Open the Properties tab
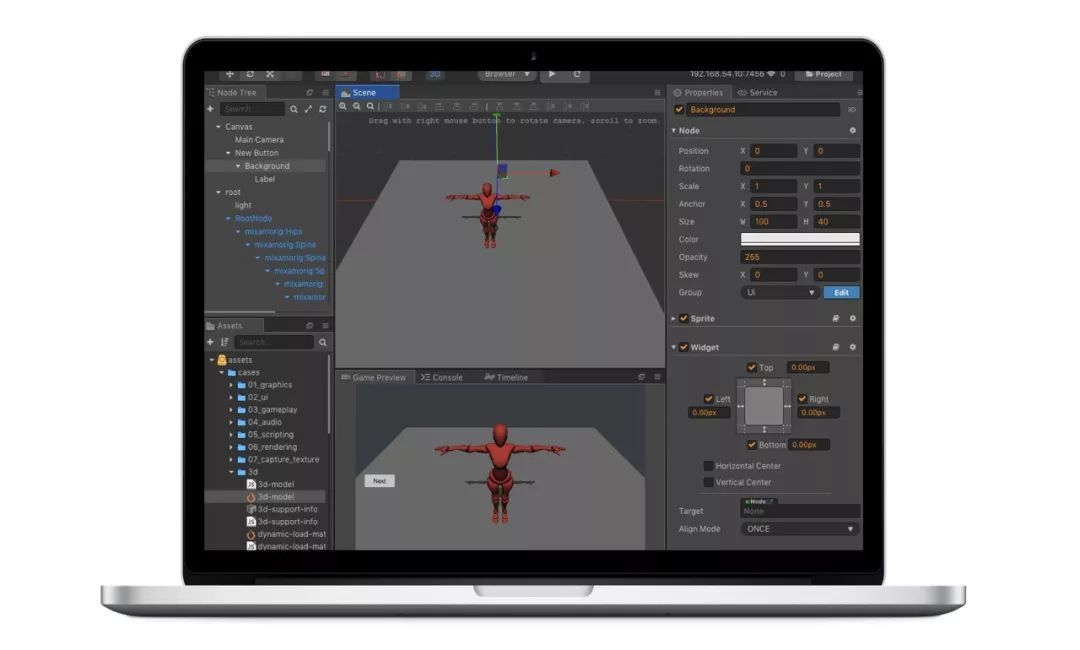 coord(698,92)
